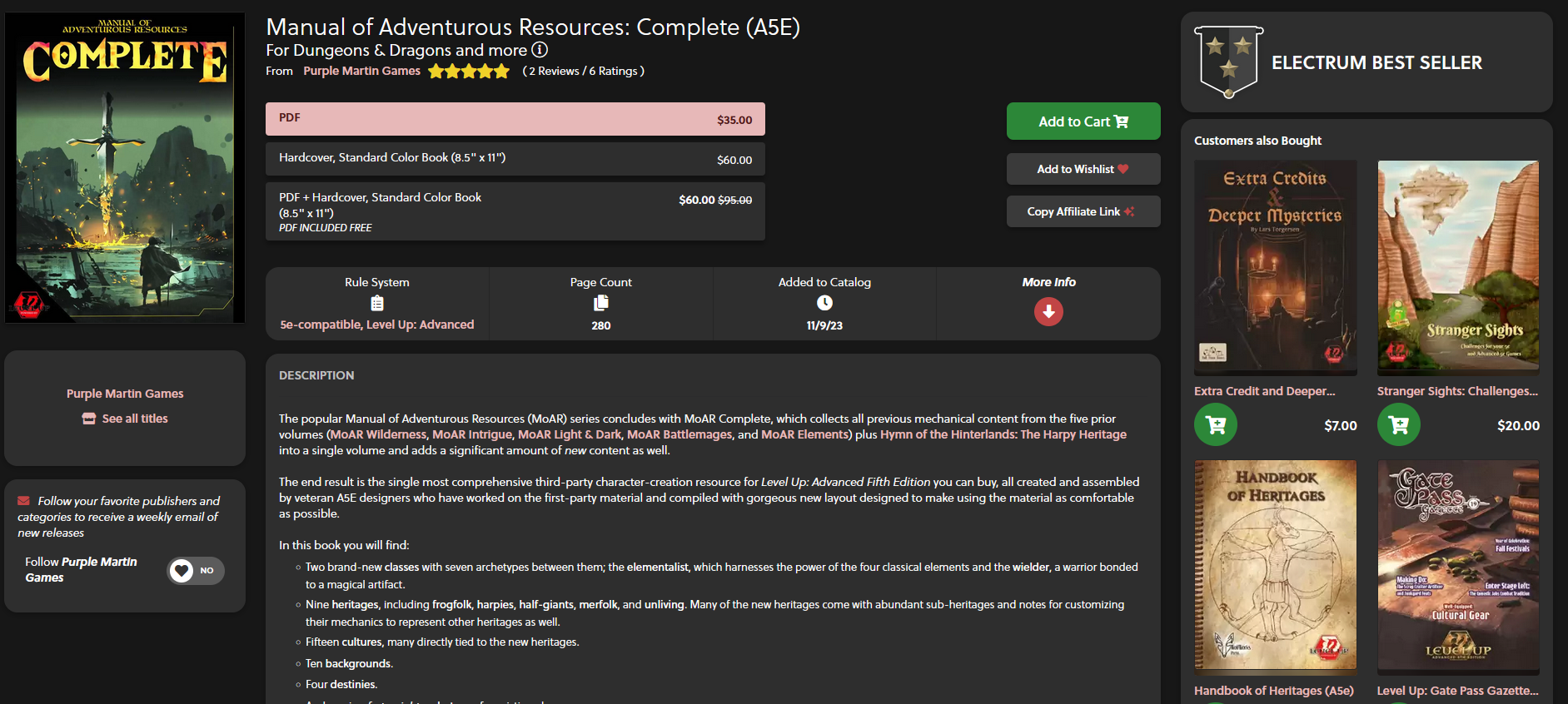Click the Complete book cover image

[x=125, y=167]
